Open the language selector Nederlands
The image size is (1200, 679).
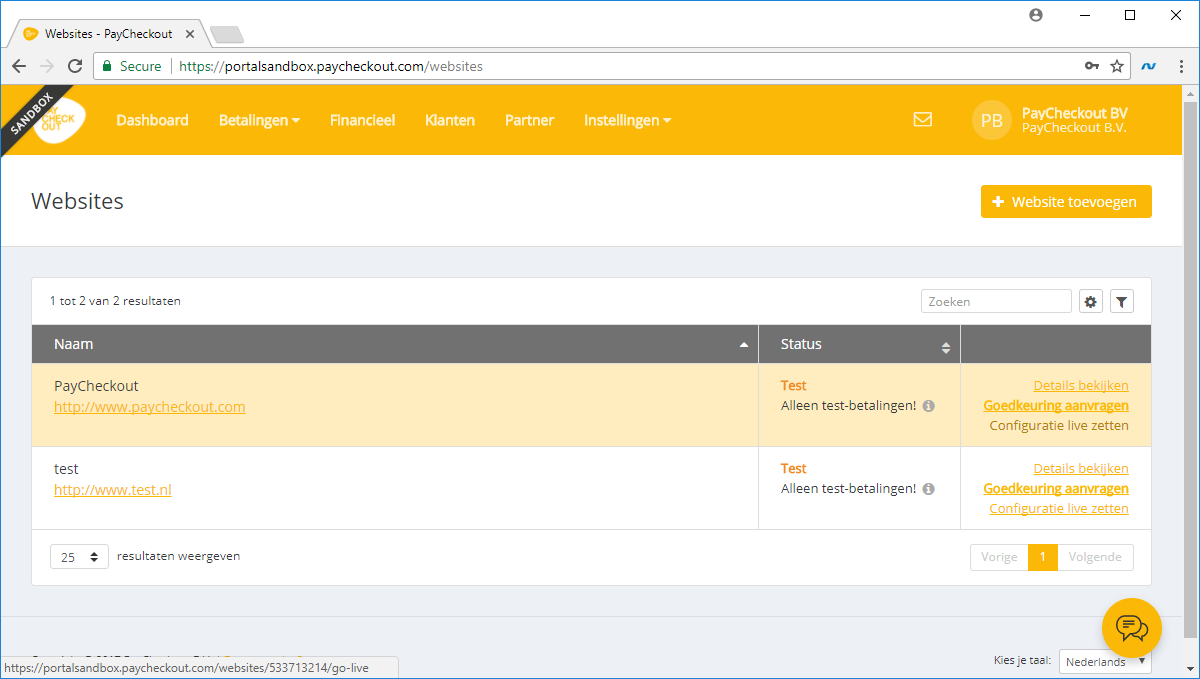click(1105, 661)
